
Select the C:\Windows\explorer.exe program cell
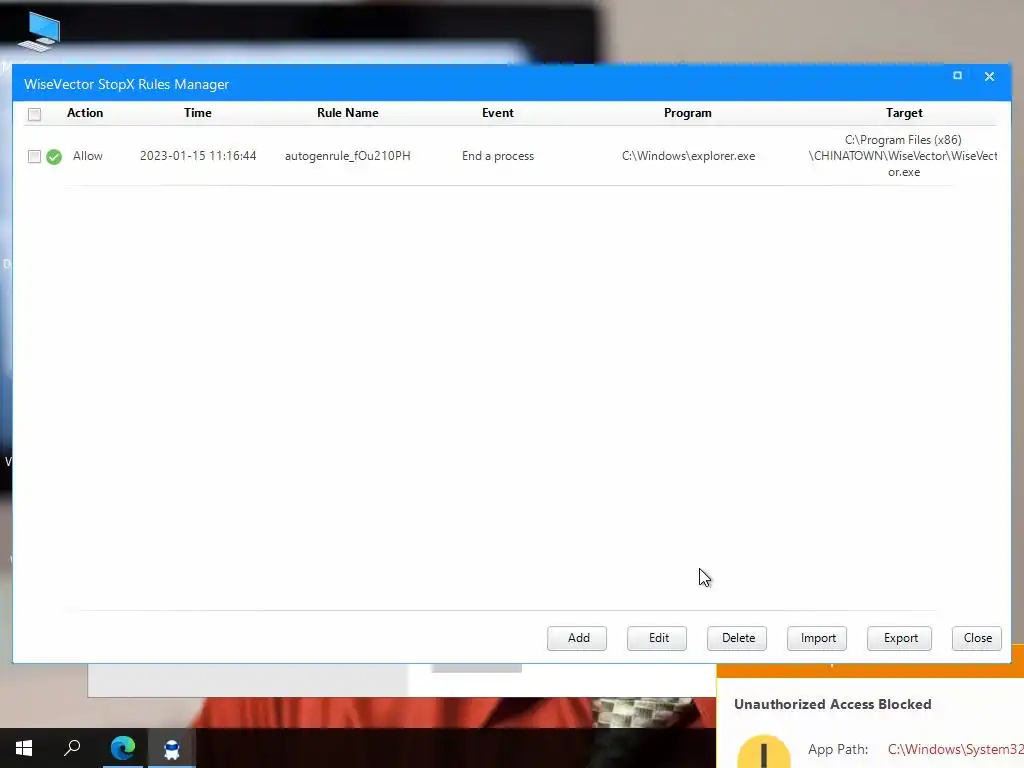[688, 156]
